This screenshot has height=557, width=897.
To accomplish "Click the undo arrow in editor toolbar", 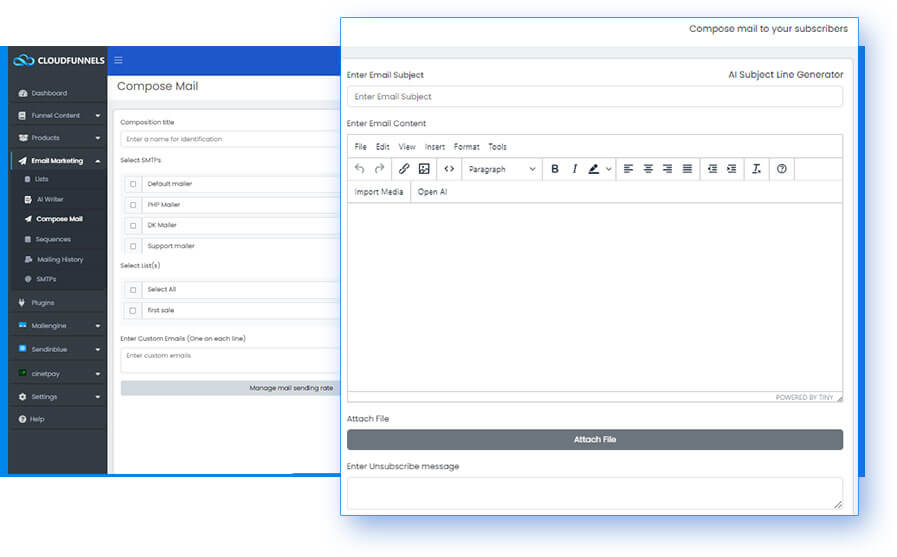I will click(359, 169).
